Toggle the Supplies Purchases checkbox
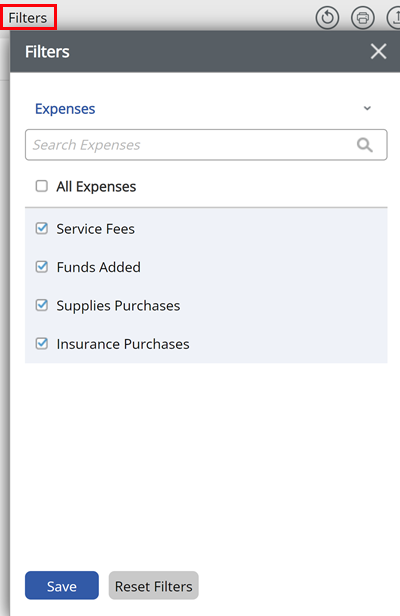400x616 pixels. pos(42,305)
